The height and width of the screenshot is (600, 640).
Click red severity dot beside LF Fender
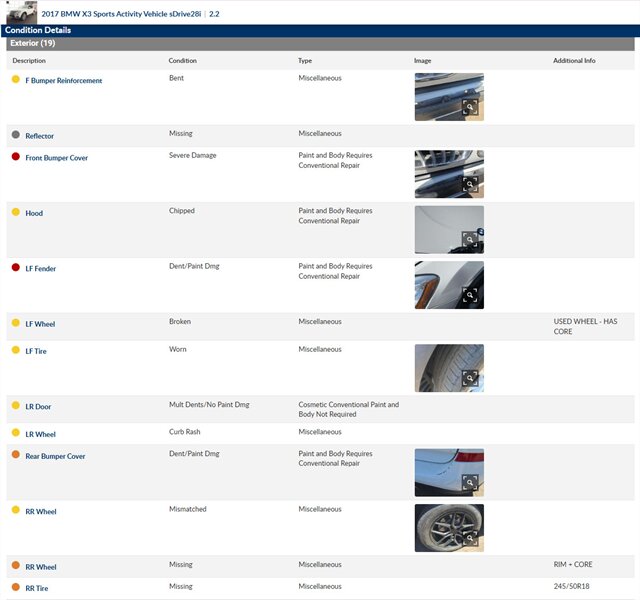pyautogui.click(x=15, y=268)
